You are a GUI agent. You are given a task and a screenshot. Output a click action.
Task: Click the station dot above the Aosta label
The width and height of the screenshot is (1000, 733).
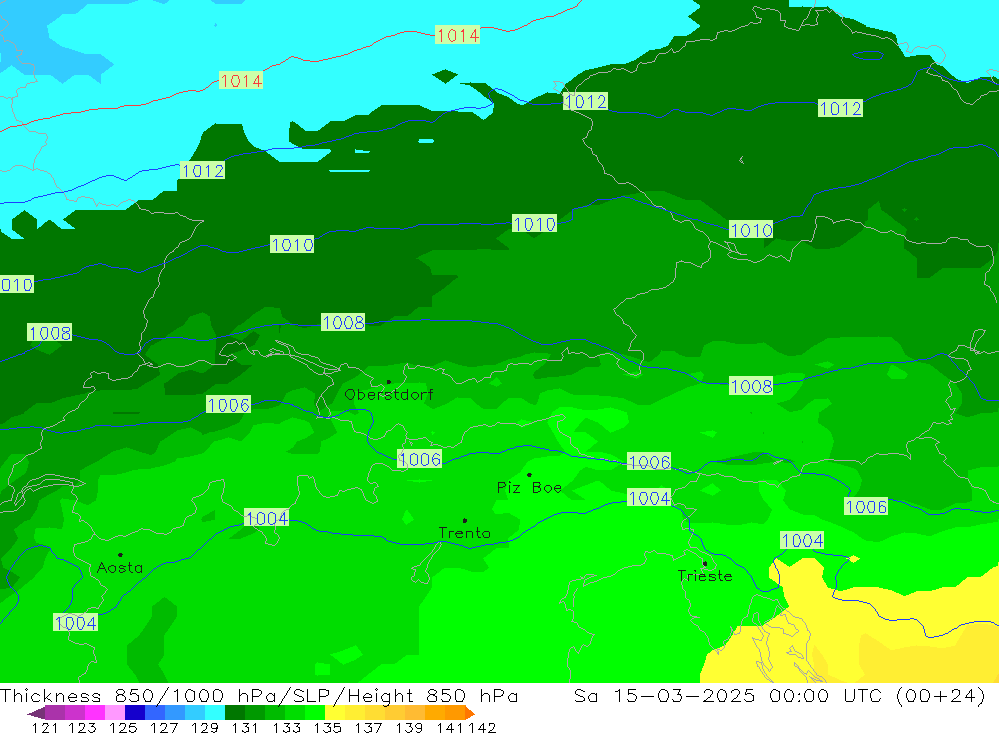[x=120, y=555]
